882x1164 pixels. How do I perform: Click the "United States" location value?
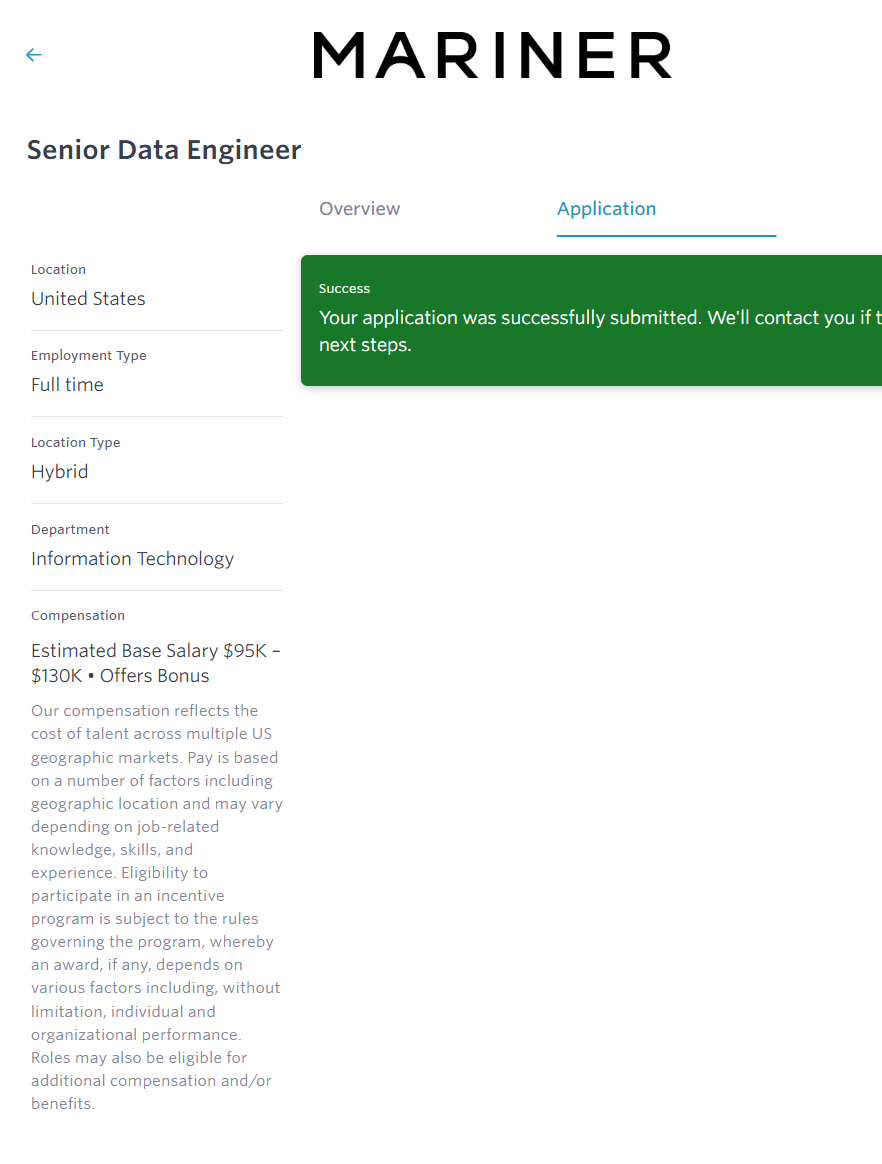88,299
